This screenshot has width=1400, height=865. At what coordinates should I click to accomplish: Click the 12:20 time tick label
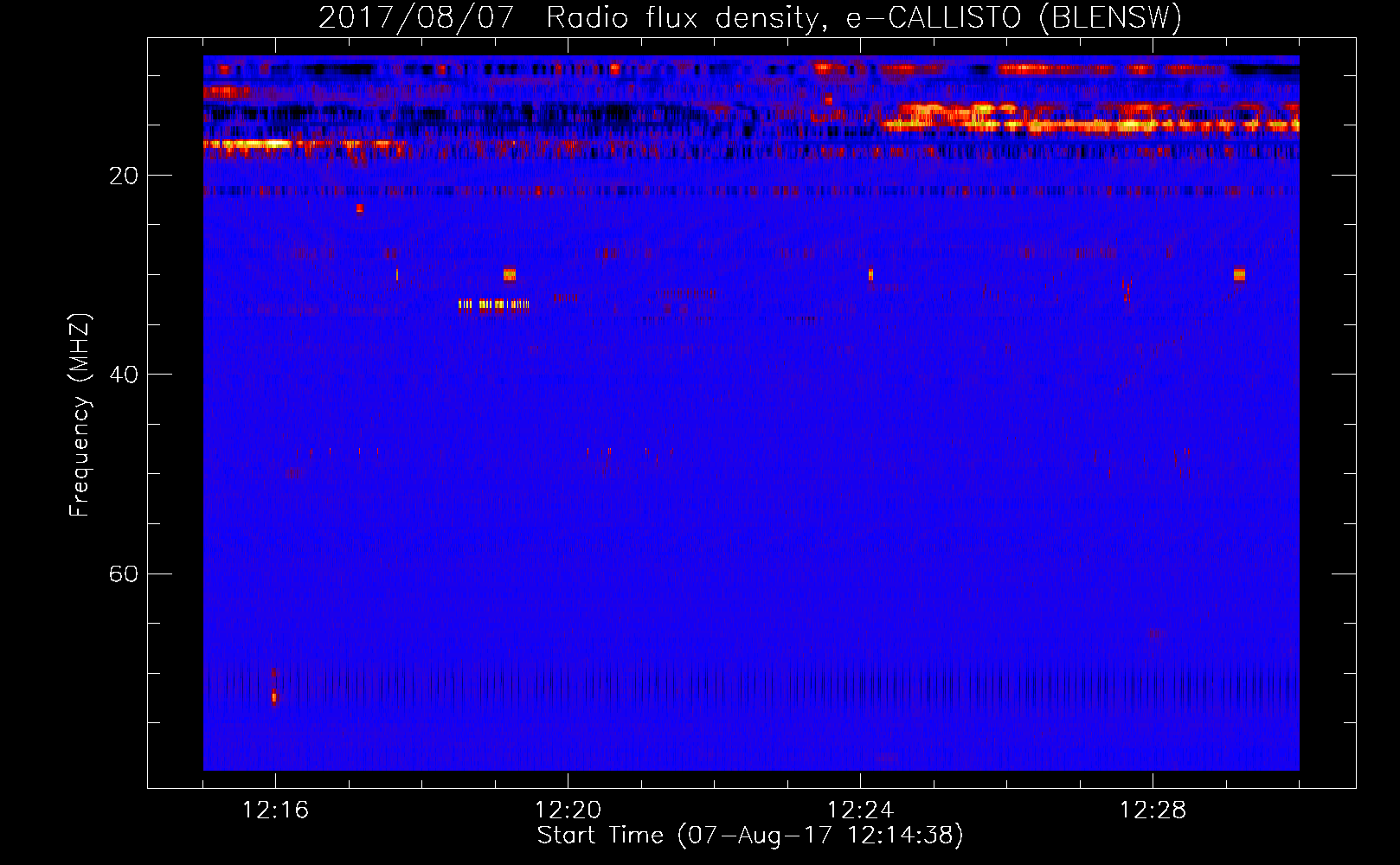[x=568, y=811]
